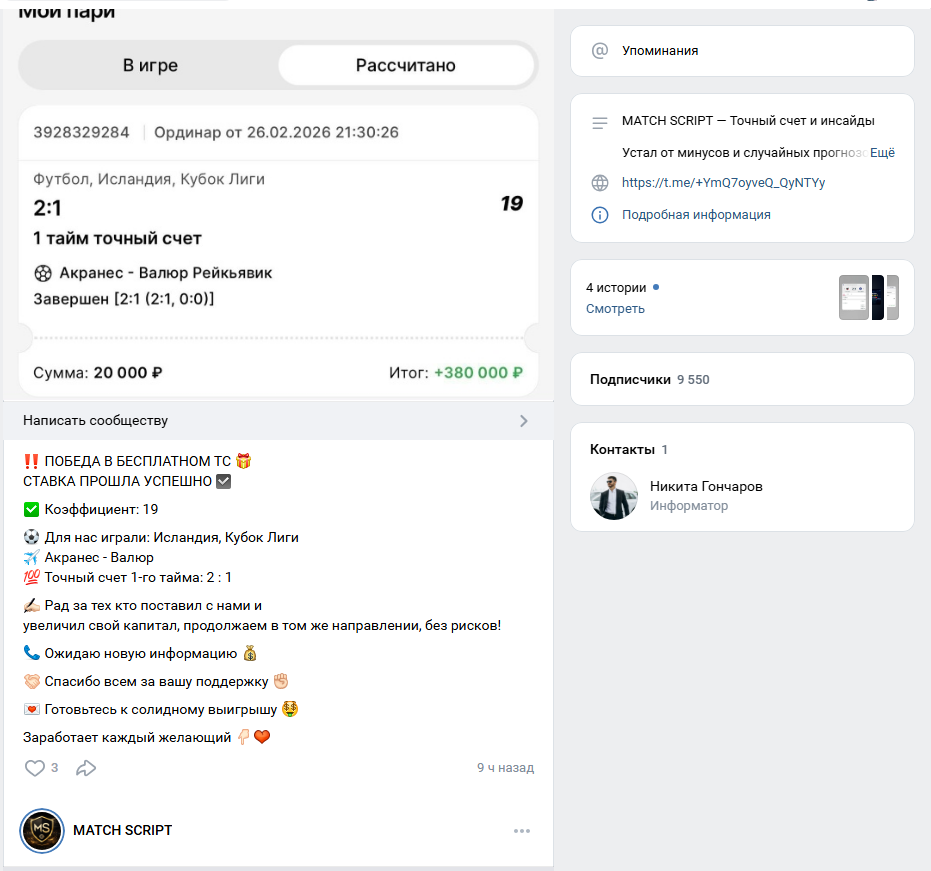Open Подробная информация link
This screenshot has width=931, height=871.
696,215
